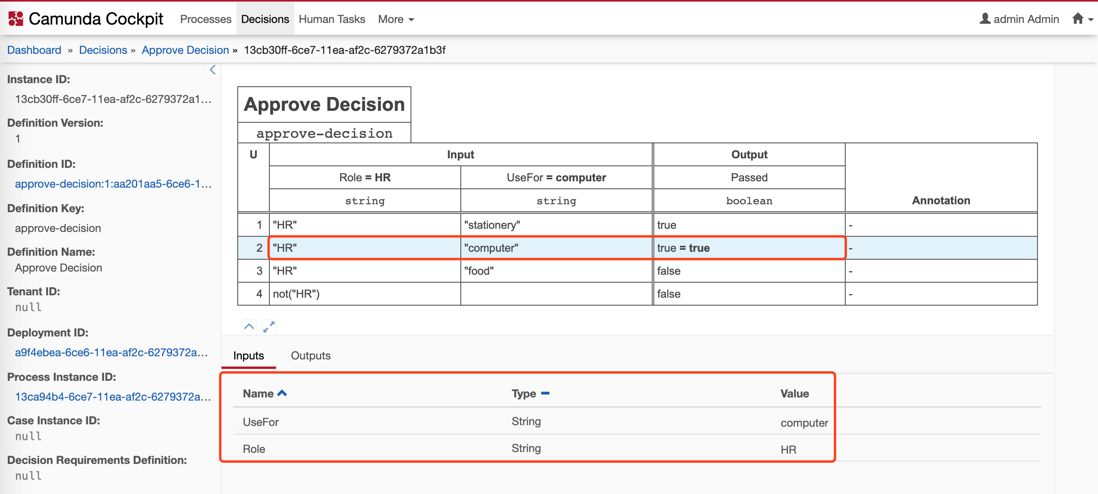The image size is (1098, 494).
Task: Click the Instance ID value in sidebar
Action: (x=113, y=99)
